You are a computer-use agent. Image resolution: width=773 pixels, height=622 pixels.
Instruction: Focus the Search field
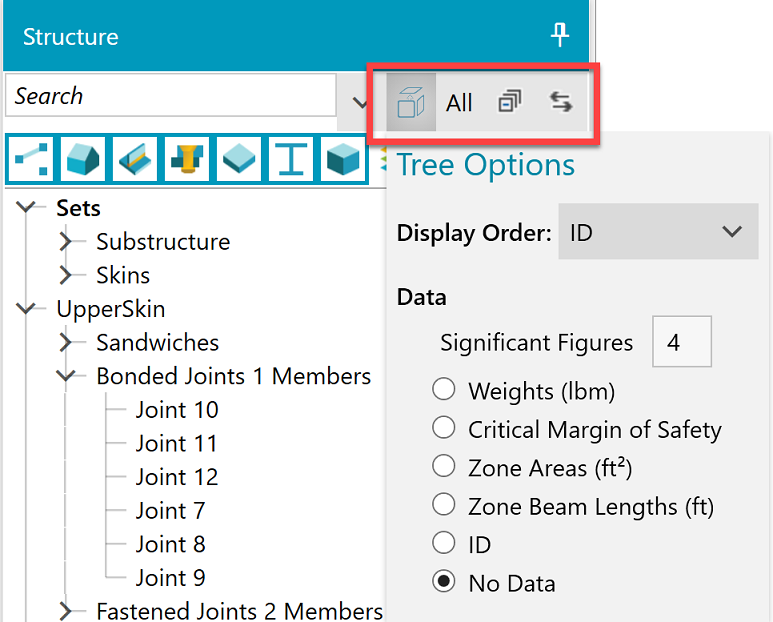click(x=171, y=95)
